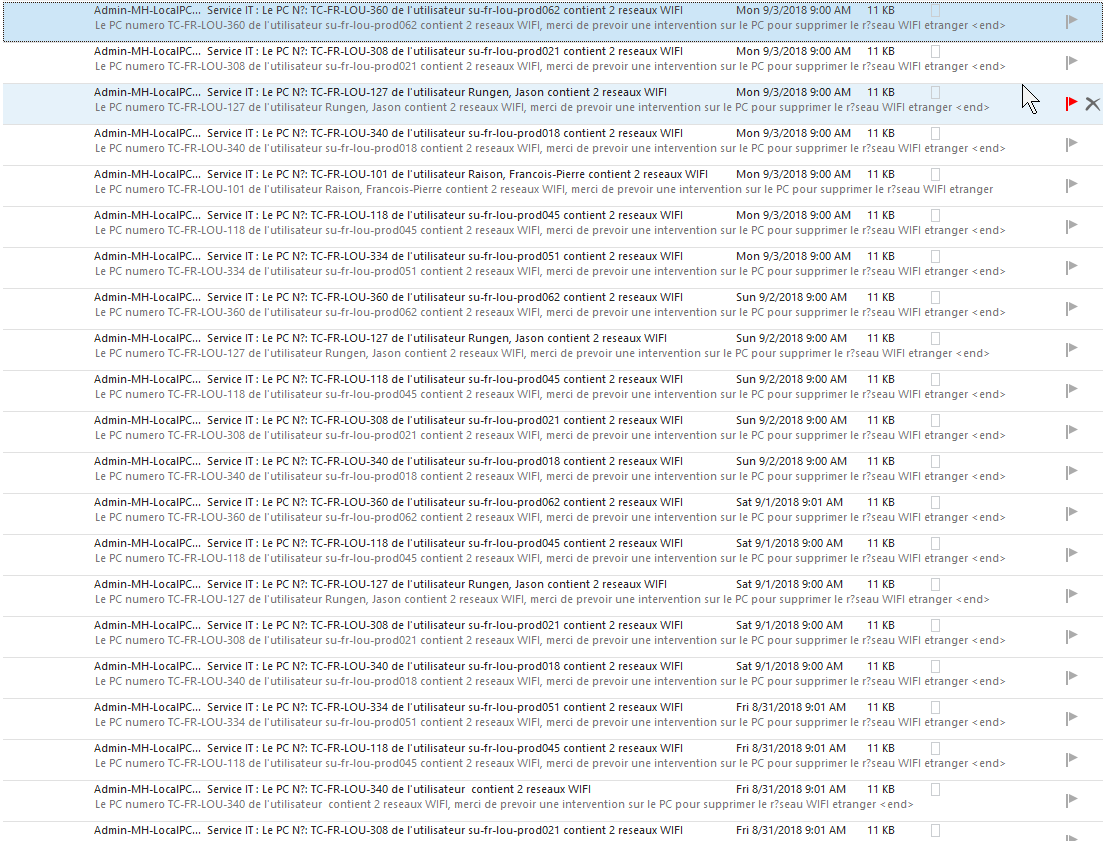Click category box on Friday's TC-FR-LOU-118 email
This screenshot has height=841, width=1109.
click(936, 748)
